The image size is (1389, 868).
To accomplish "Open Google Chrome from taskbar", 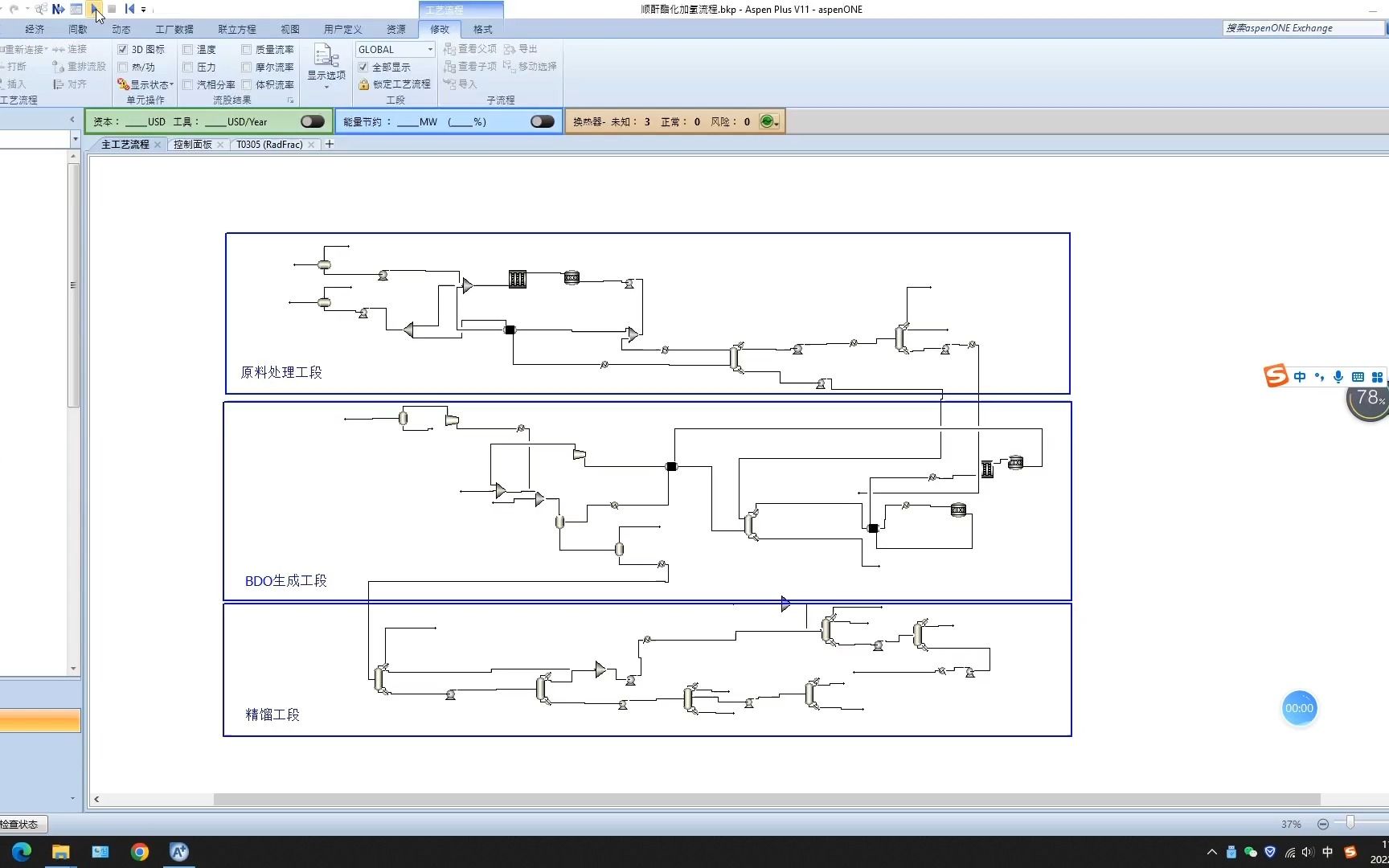I will [140, 852].
